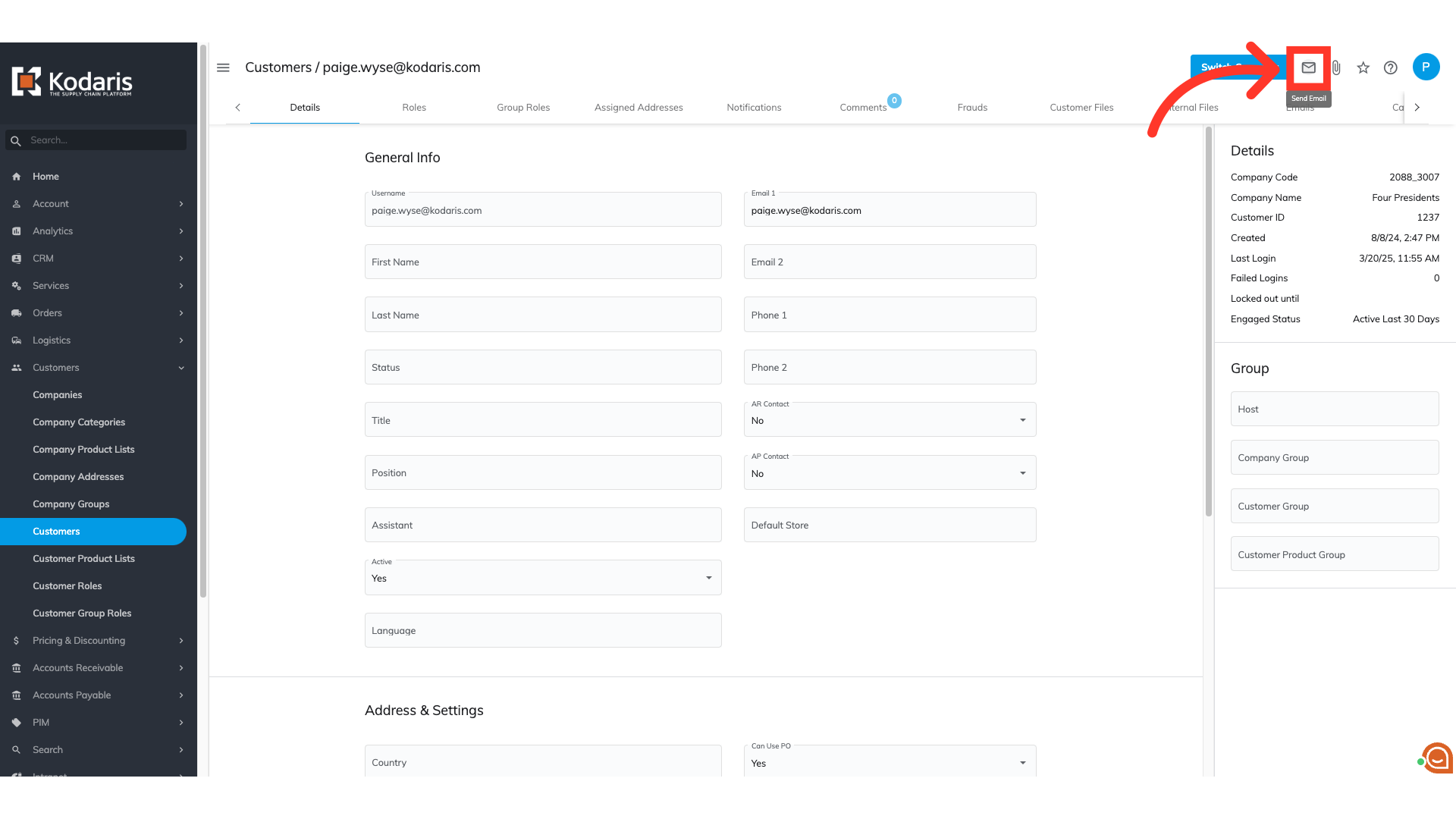Open Company Product Lists in sidebar
Viewport: 1456px width, 819px height.
[x=83, y=450]
